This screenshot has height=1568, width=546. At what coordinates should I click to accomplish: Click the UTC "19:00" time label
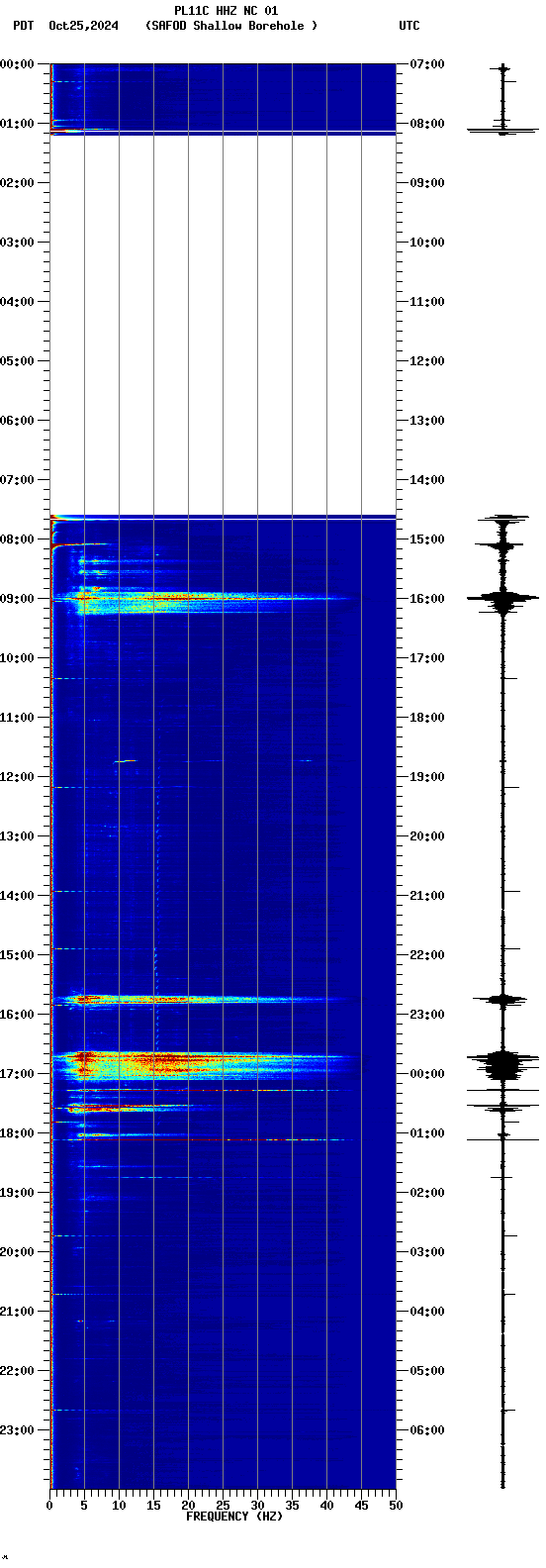pyautogui.click(x=427, y=777)
